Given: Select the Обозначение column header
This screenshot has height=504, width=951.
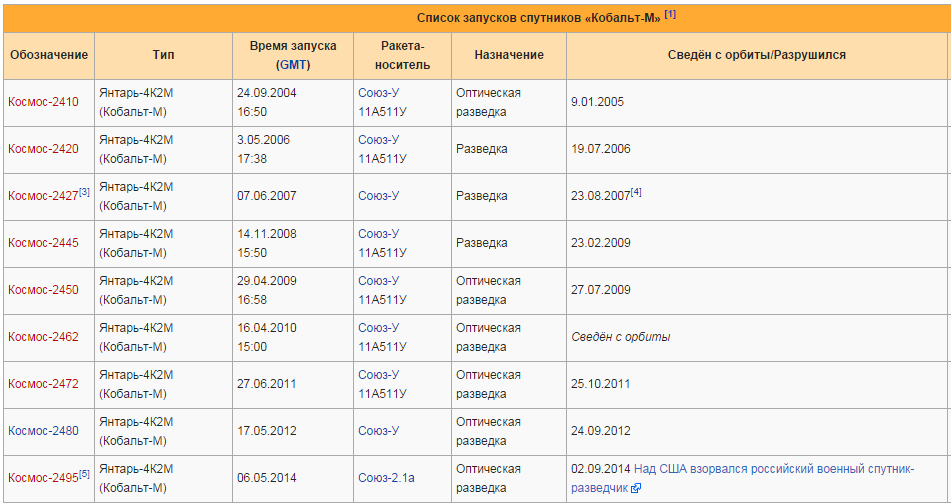Looking at the screenshot, I should pos(49,55).
